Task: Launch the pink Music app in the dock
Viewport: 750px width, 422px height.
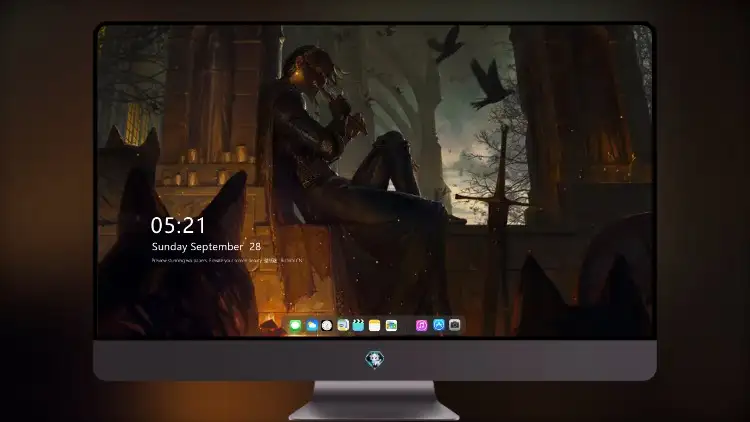Action: [421, 325]
